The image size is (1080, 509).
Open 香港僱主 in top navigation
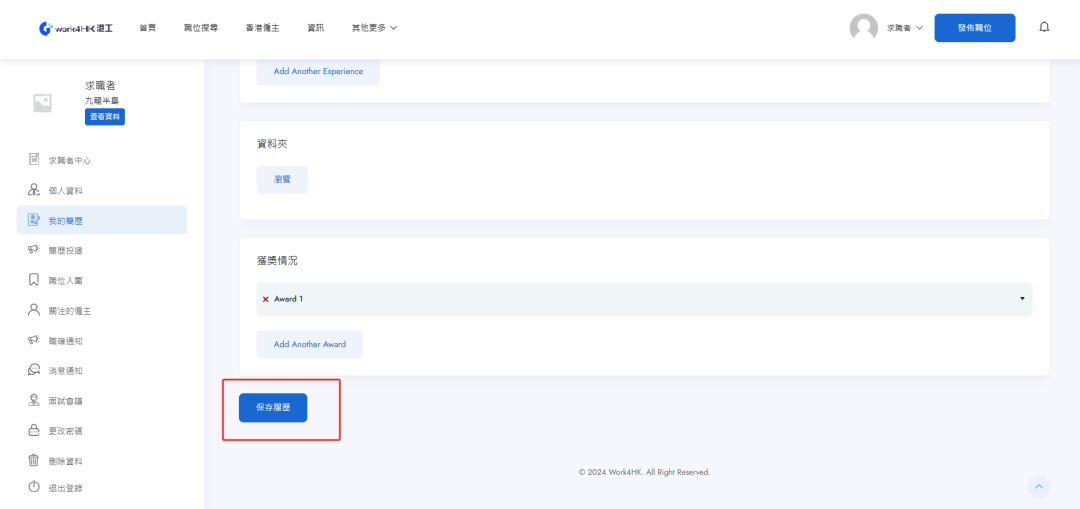pos(261,28)
